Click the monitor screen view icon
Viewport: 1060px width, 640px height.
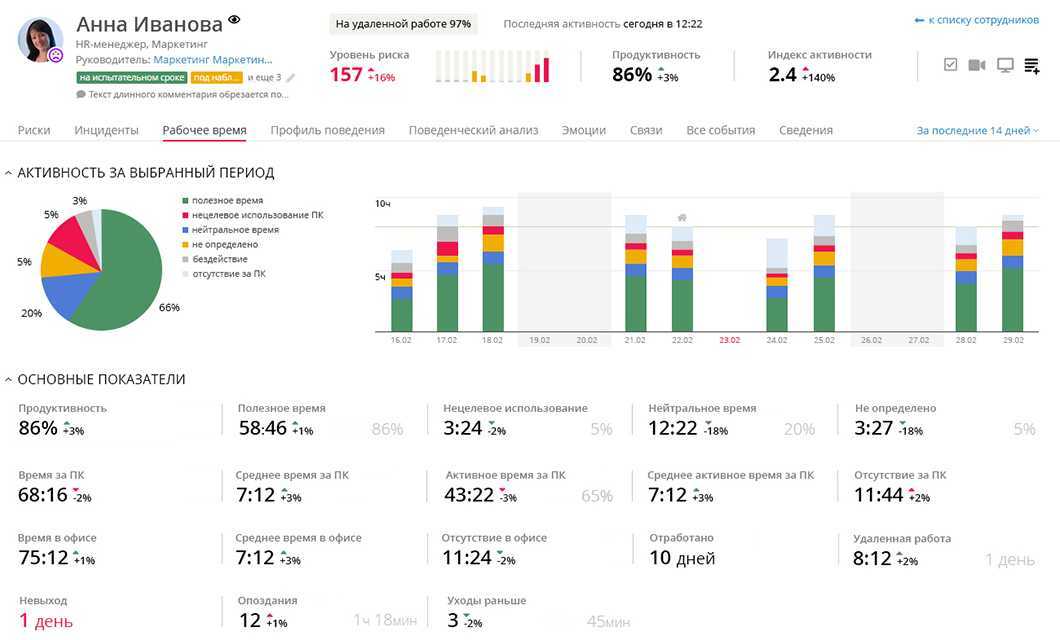[1005, 65]
